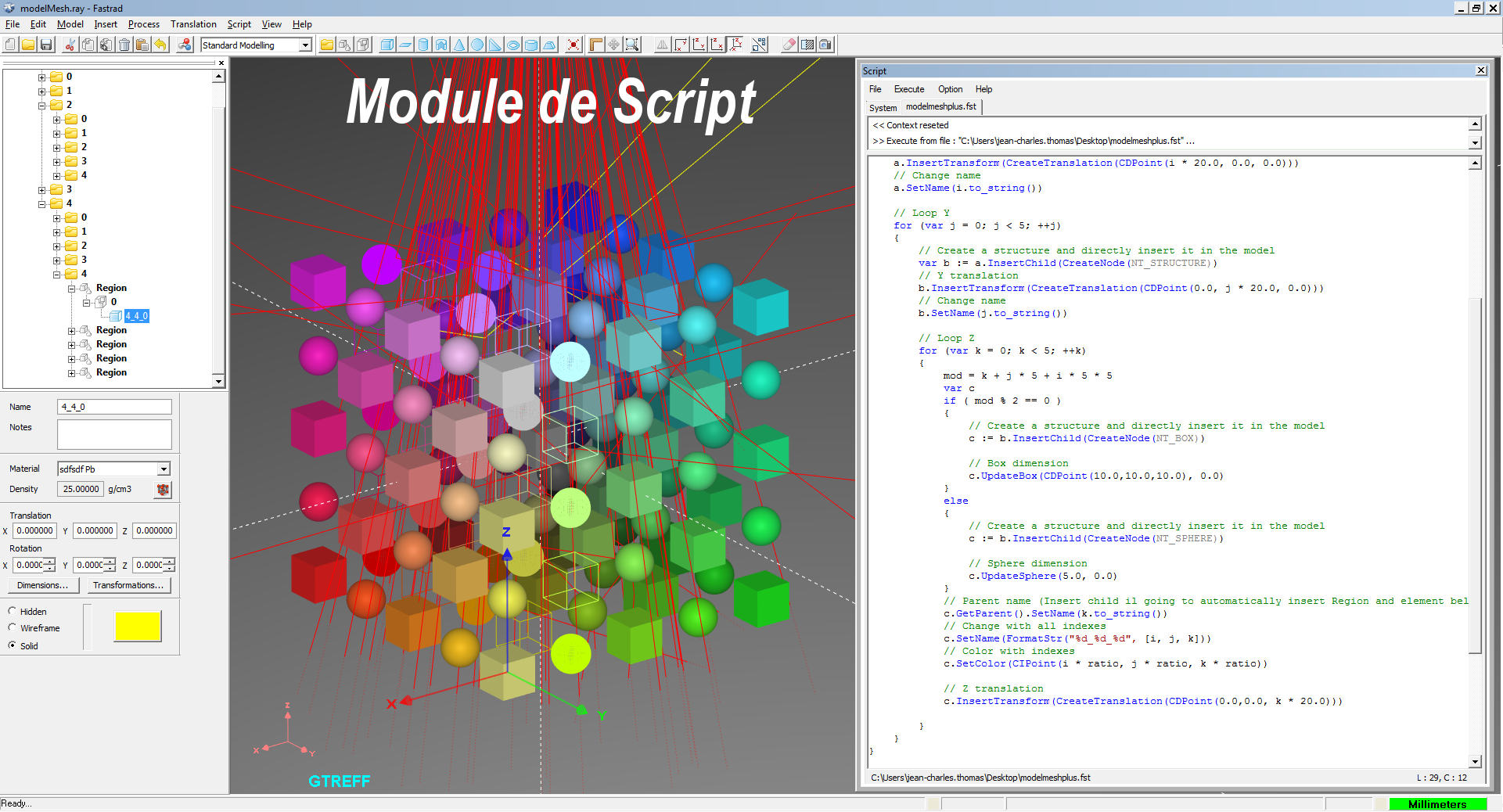
Task: Click the hatched section view icon
Action: coord(807,45)
